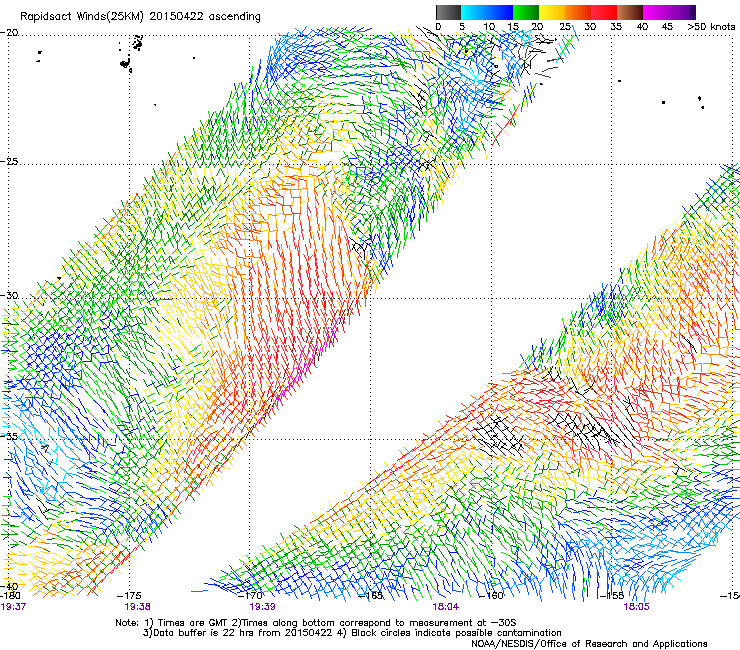Viewport: 740px width, 650px height.
Task: Click the '-155' longitude axis label
Action: coord(612,596)
